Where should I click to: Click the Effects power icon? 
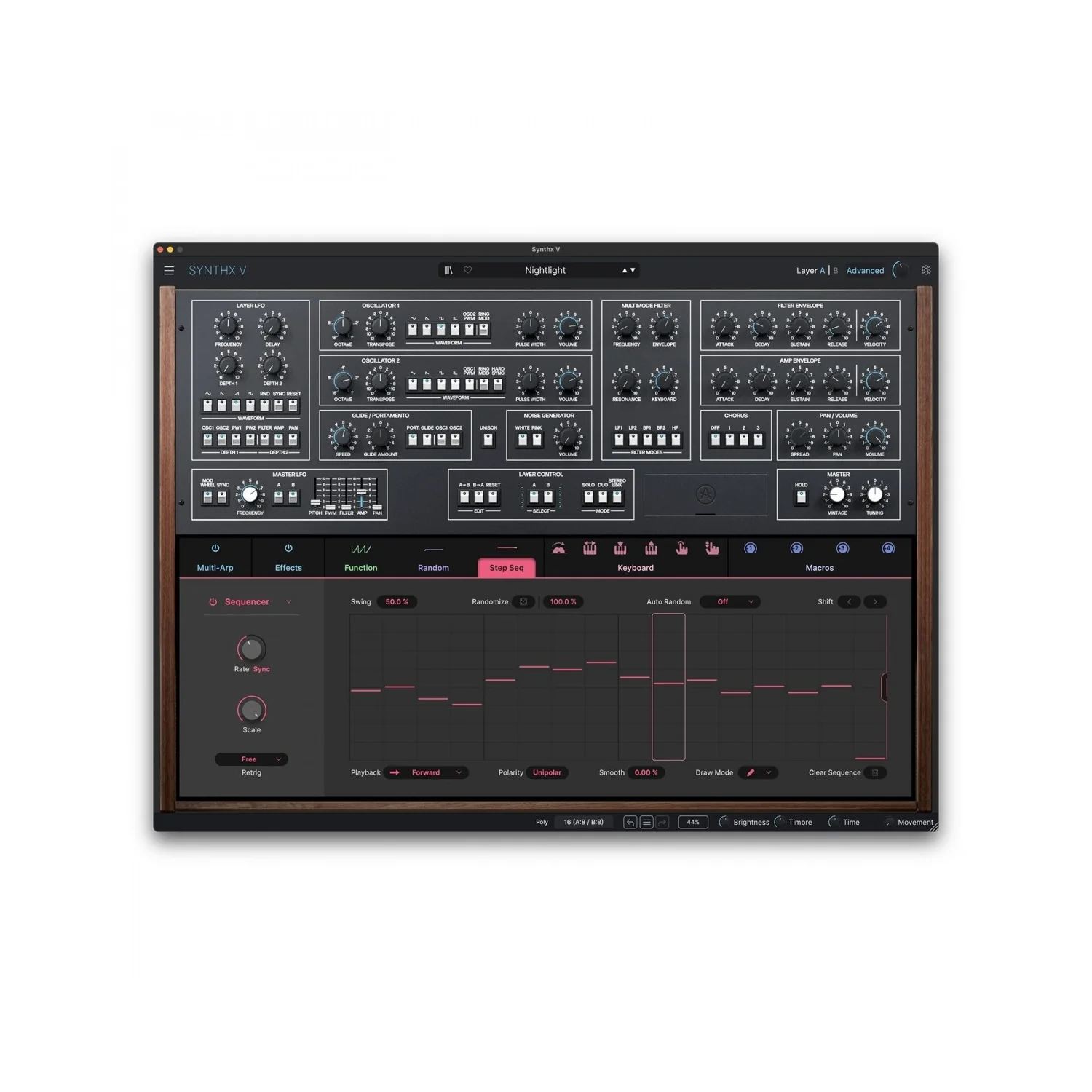click(288, 548)
